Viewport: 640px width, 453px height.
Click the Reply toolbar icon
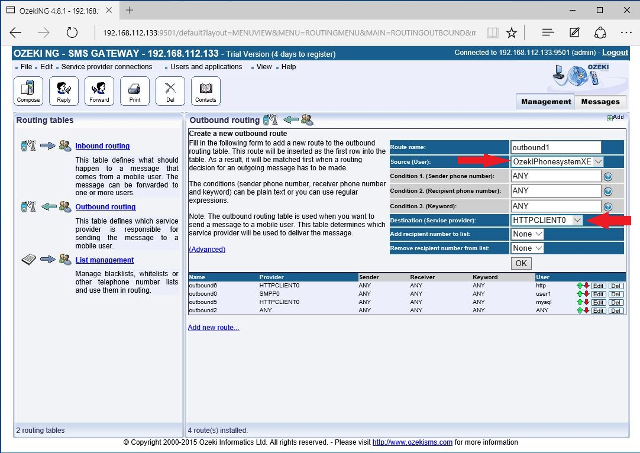[64, 91]
